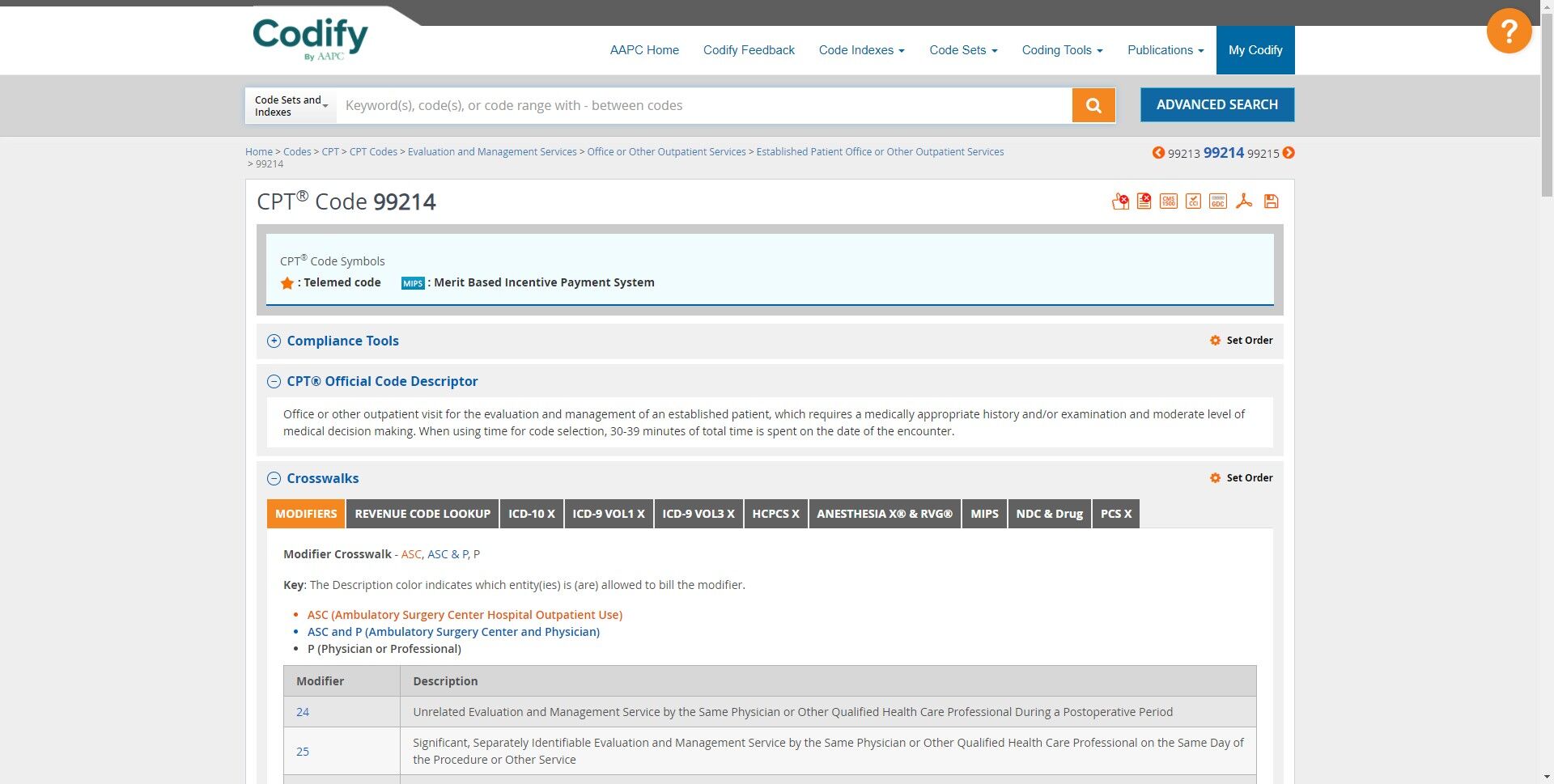This screenshot has width=1554, height=784.
Task: Click the orange search magnifier button
Action: (1093, 105)
